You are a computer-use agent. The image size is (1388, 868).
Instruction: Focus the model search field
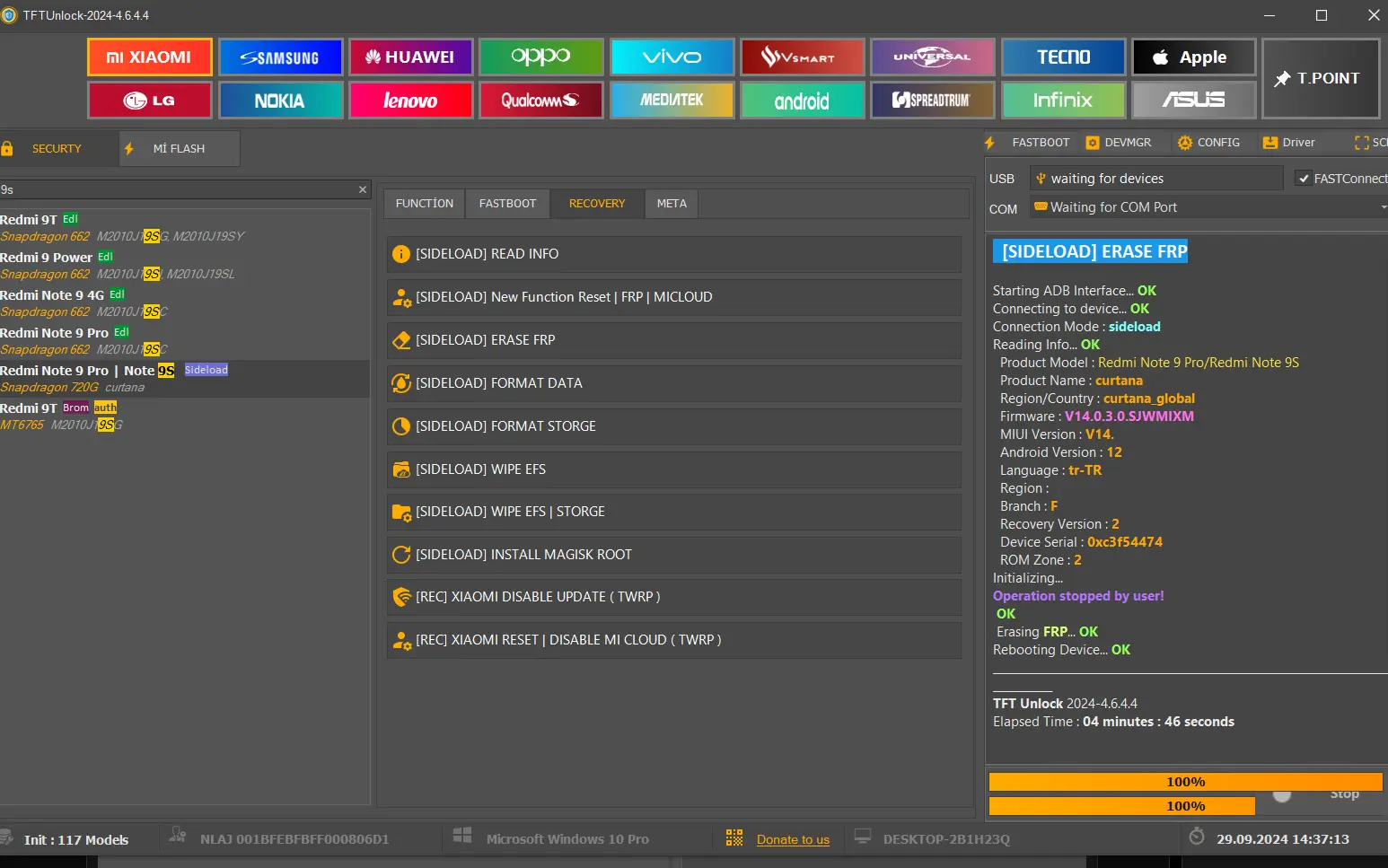tap(178, 189)
